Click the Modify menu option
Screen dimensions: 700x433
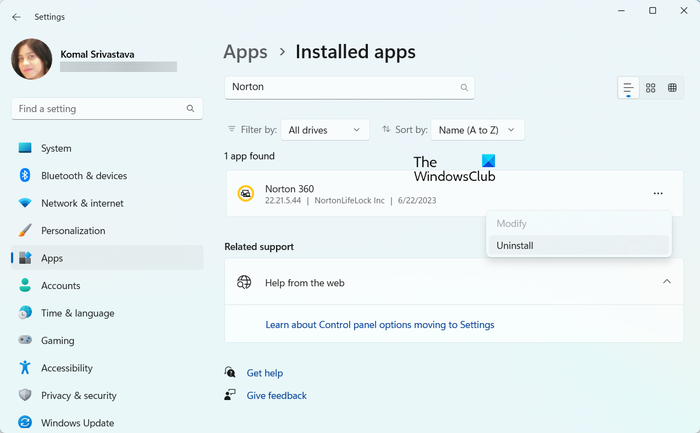tap(511, 223)
